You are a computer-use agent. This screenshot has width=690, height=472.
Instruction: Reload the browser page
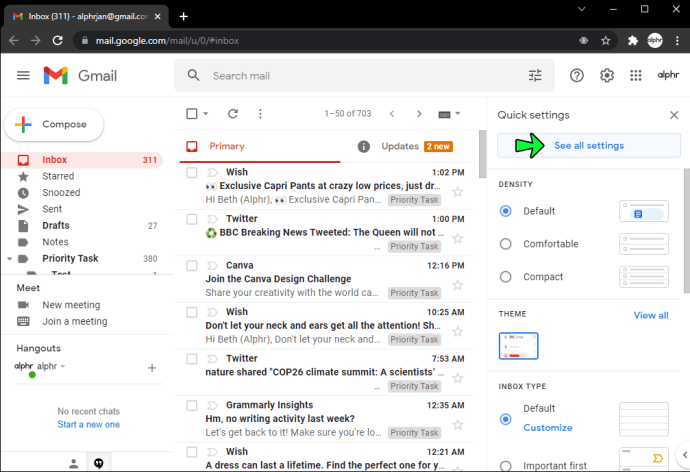pyautogui.click(x=58, y=41)
